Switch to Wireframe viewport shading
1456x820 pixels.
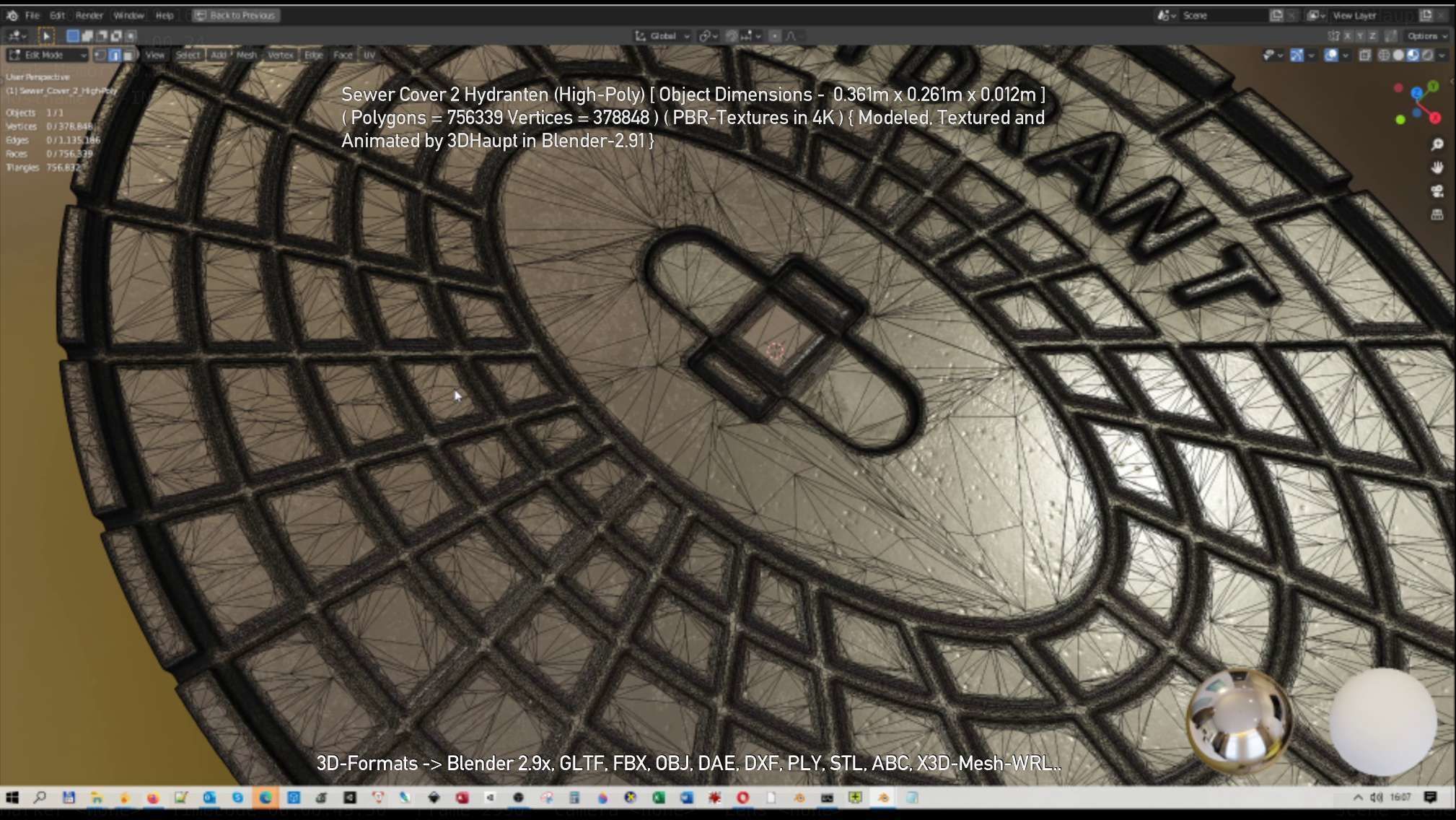(x=1384, y=55)
